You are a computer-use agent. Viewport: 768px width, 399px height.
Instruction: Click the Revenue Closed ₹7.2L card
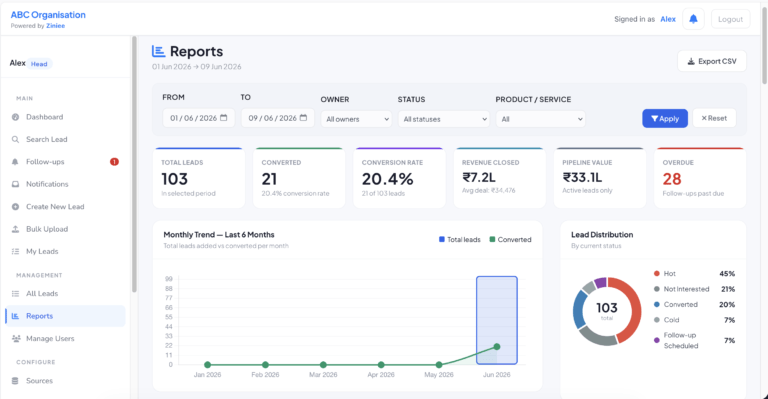pyautogui.click(x=500, y=178)
